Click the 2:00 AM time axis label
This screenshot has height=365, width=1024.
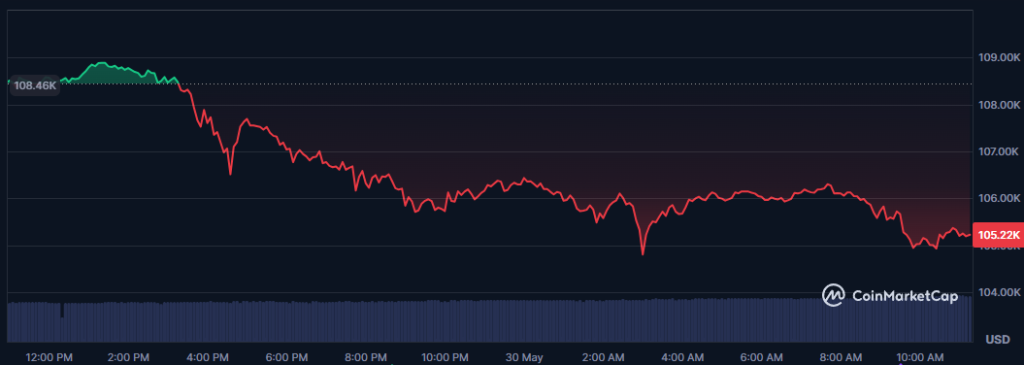point(603,357)
